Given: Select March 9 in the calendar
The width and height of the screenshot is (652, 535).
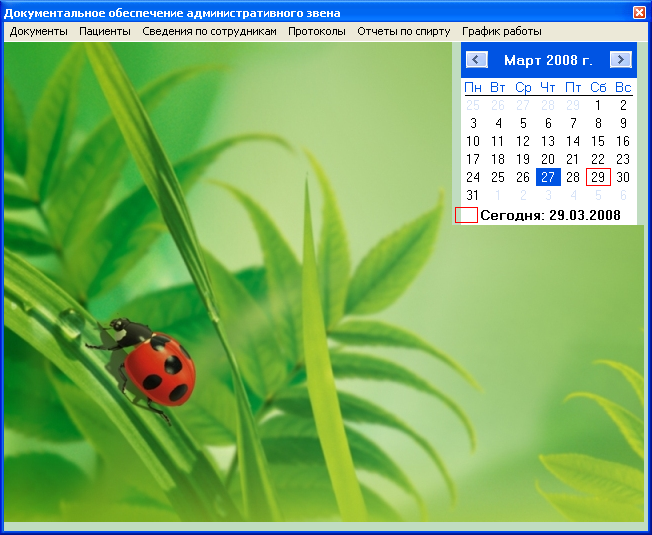Looking at the screenshot, I should pyautogui.click(x=623, y=123).
